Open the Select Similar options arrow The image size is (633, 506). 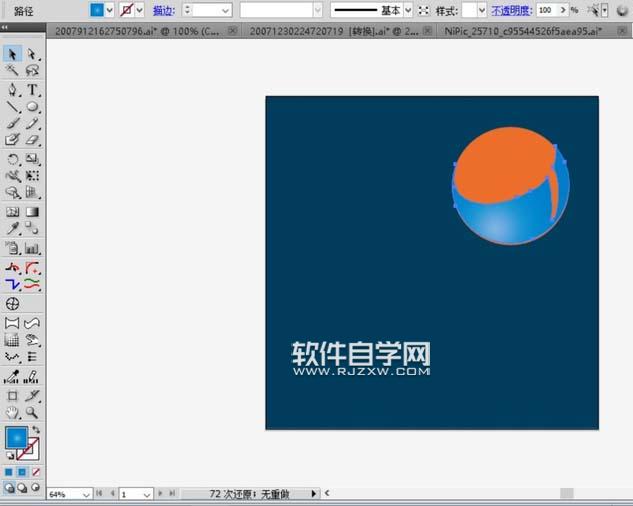click(x=604, y=10)
